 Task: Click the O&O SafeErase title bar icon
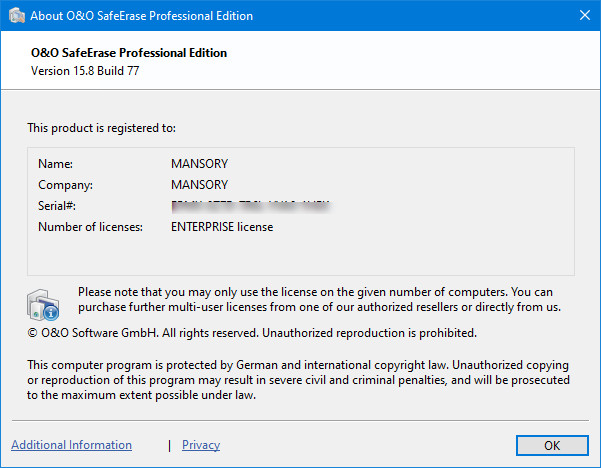point(15,16)
